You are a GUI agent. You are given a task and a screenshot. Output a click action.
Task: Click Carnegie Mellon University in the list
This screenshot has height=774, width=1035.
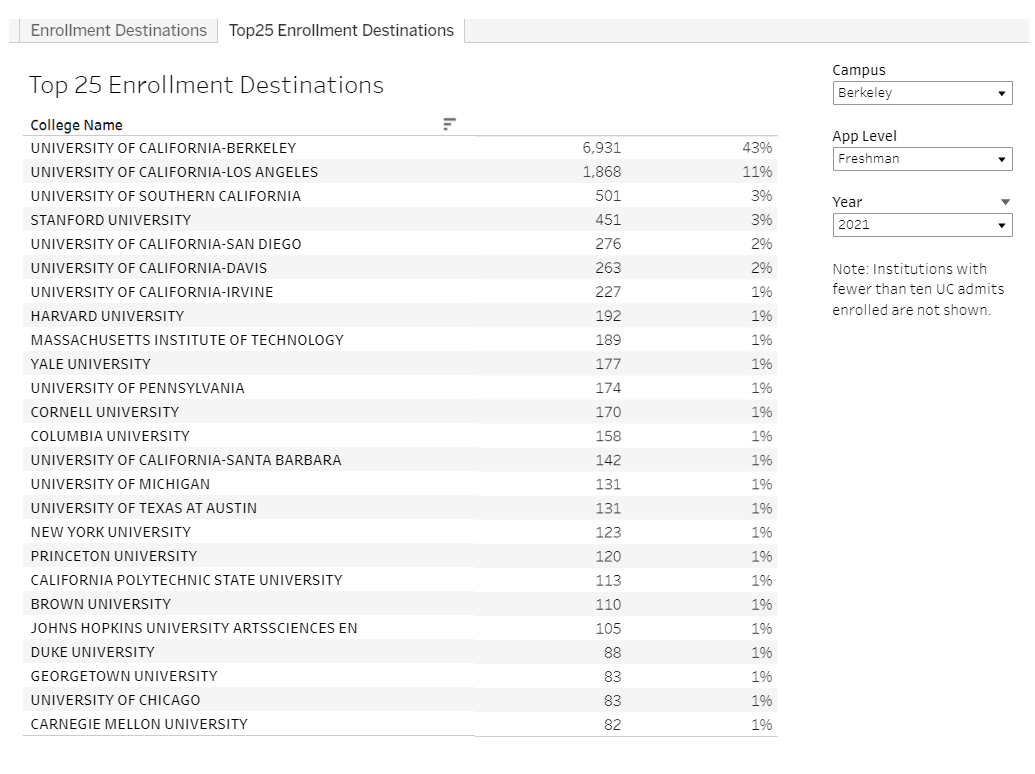[139, 724]
